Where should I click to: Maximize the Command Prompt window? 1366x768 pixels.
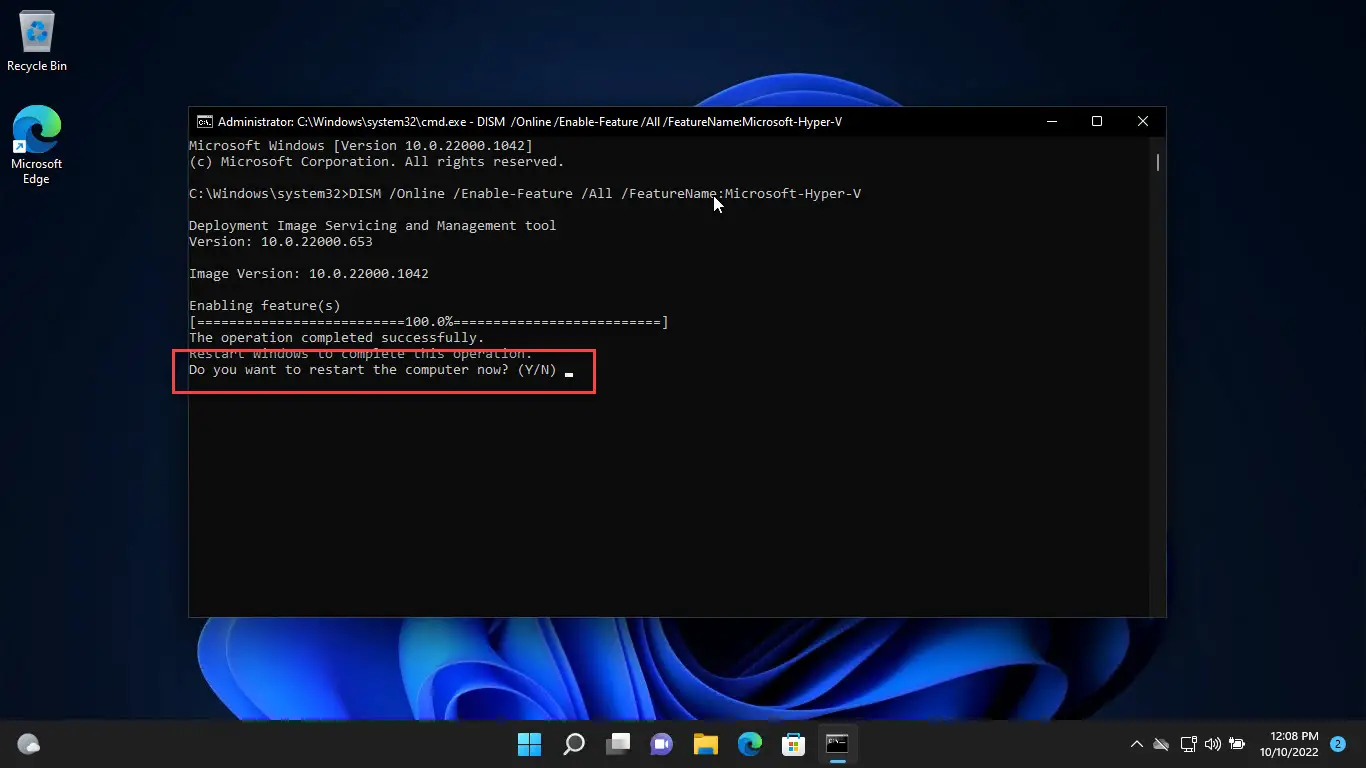1097,122
